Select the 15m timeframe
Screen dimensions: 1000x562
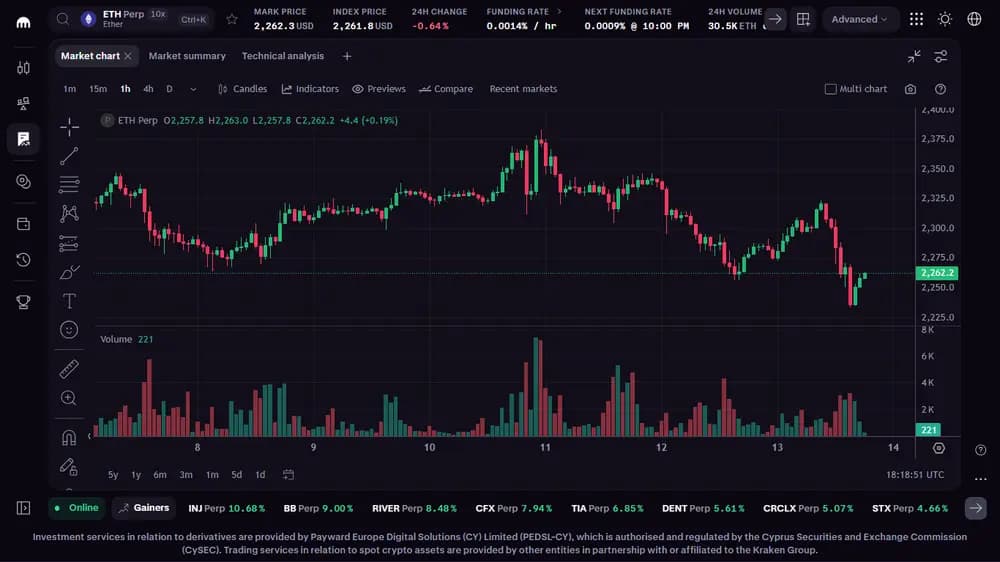[98, 89]
